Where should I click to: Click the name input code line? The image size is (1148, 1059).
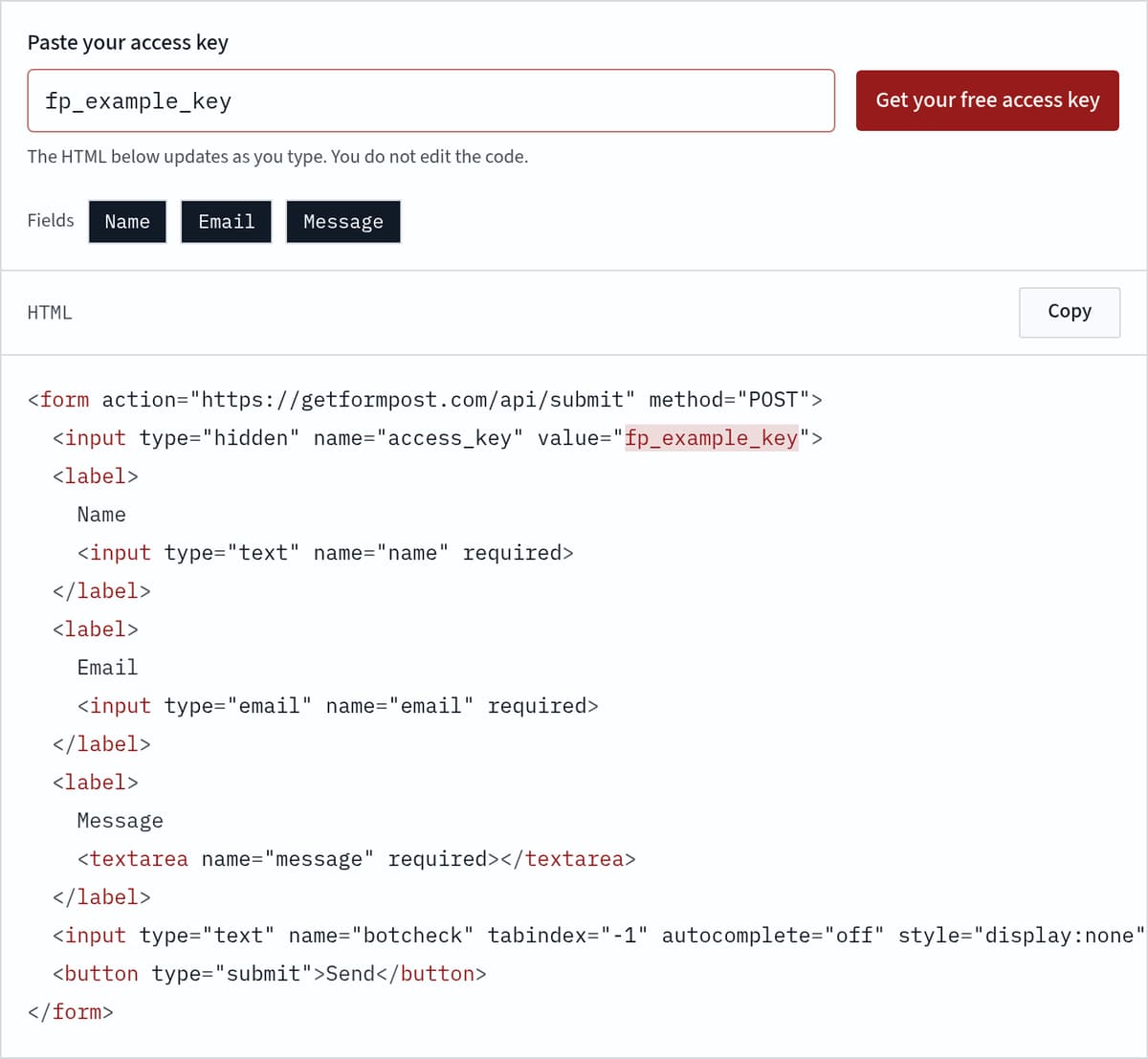pyautogui.click(x=325, y=553)
